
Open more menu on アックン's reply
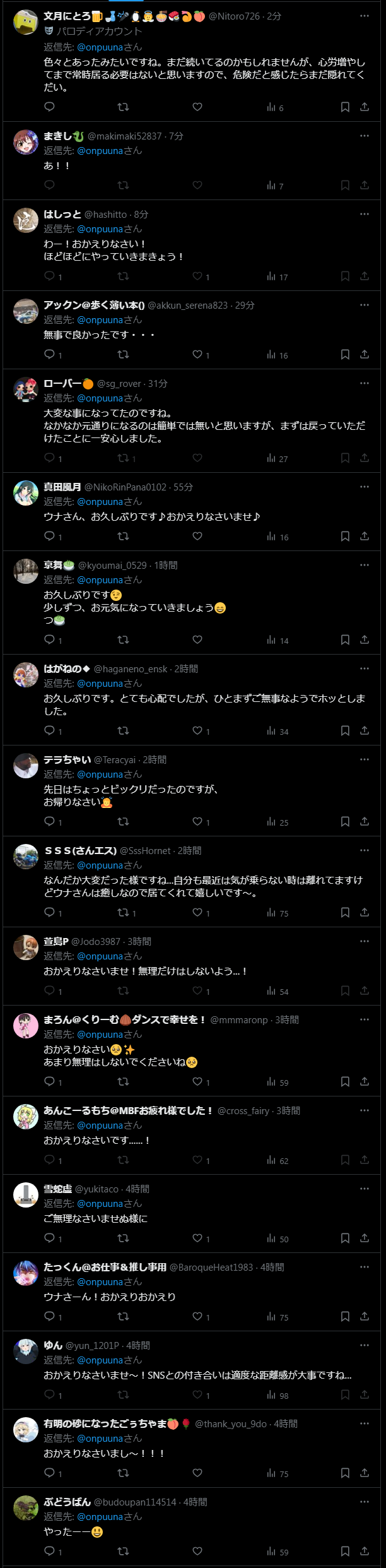[x=365, y=305]
